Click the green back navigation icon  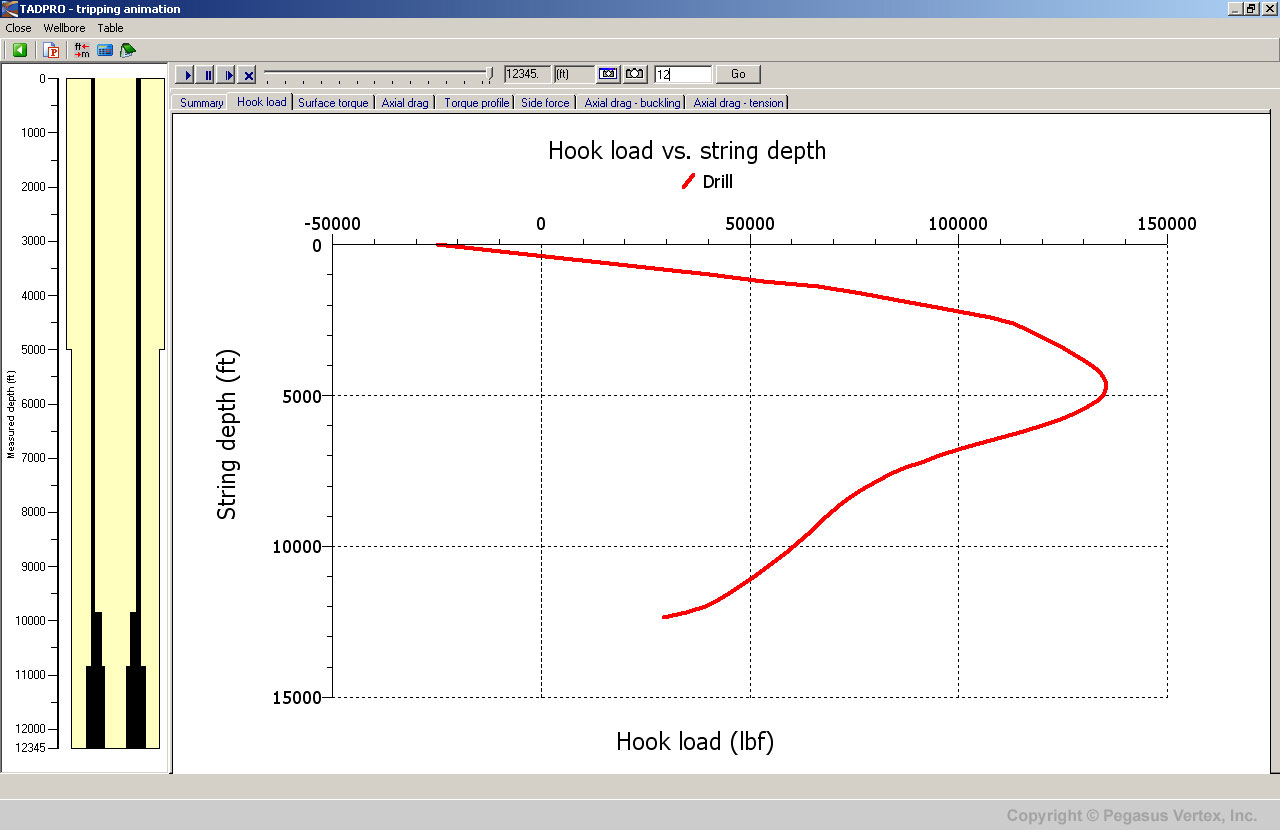[20, 50]
